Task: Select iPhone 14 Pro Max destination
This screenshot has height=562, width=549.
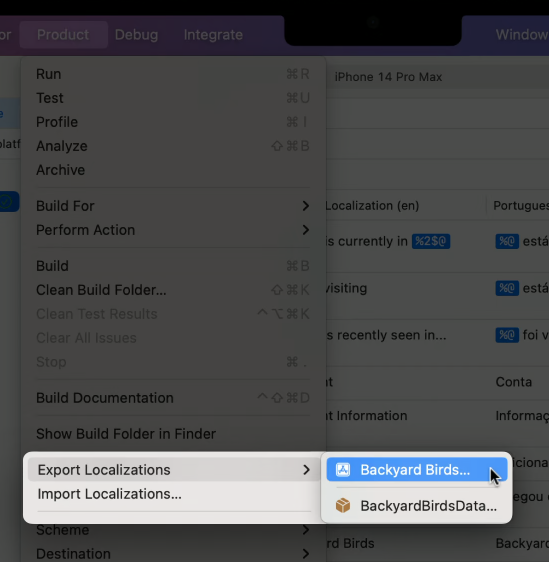Action: pos(388,77)
